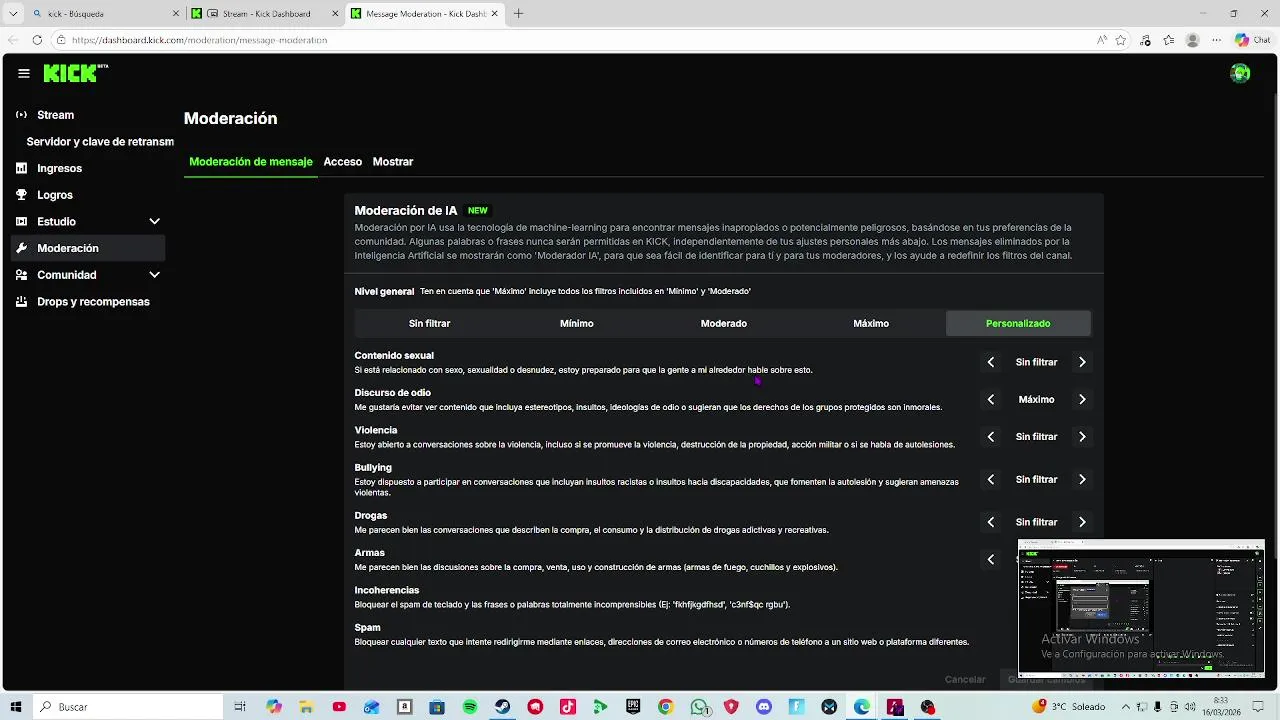
Task: Open browser Settings and more menu
Action: [1215, 40]
